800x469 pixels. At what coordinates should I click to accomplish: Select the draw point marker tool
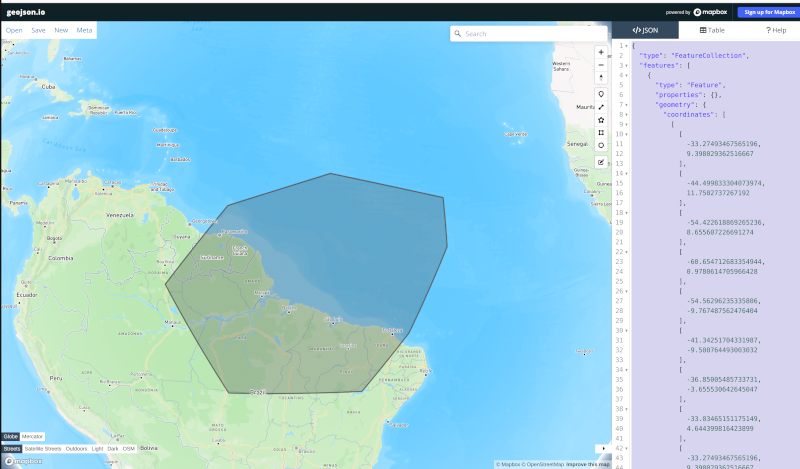click(x=601, y=94)
